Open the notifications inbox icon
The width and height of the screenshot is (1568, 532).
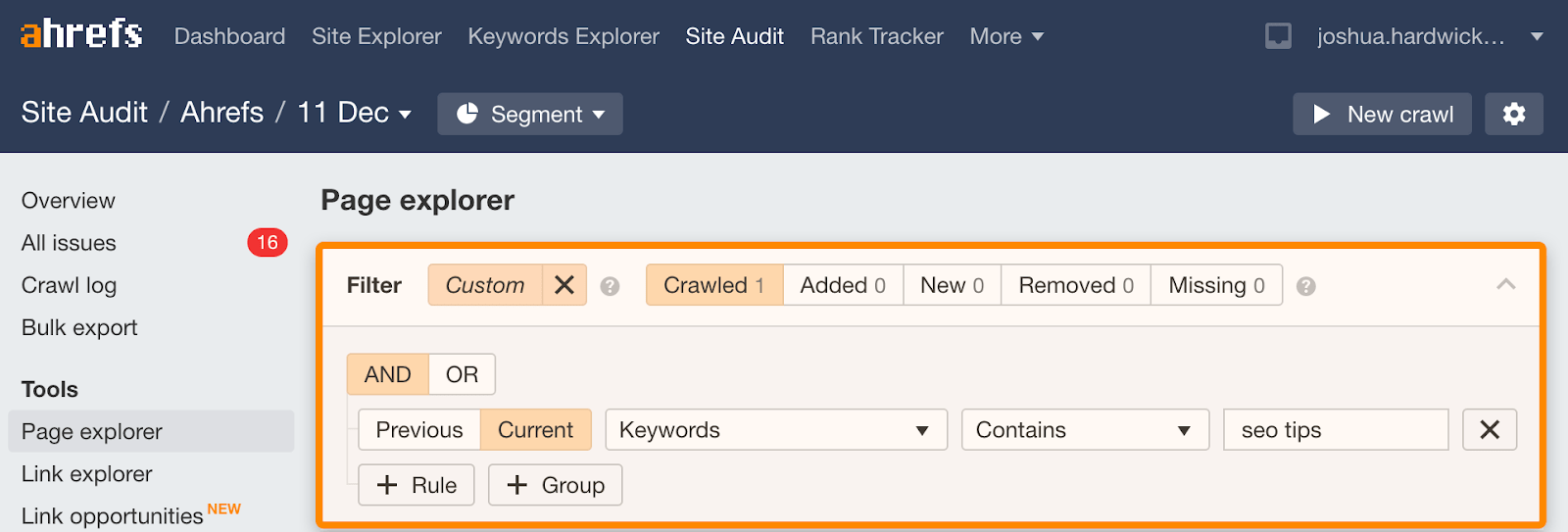1278,36
